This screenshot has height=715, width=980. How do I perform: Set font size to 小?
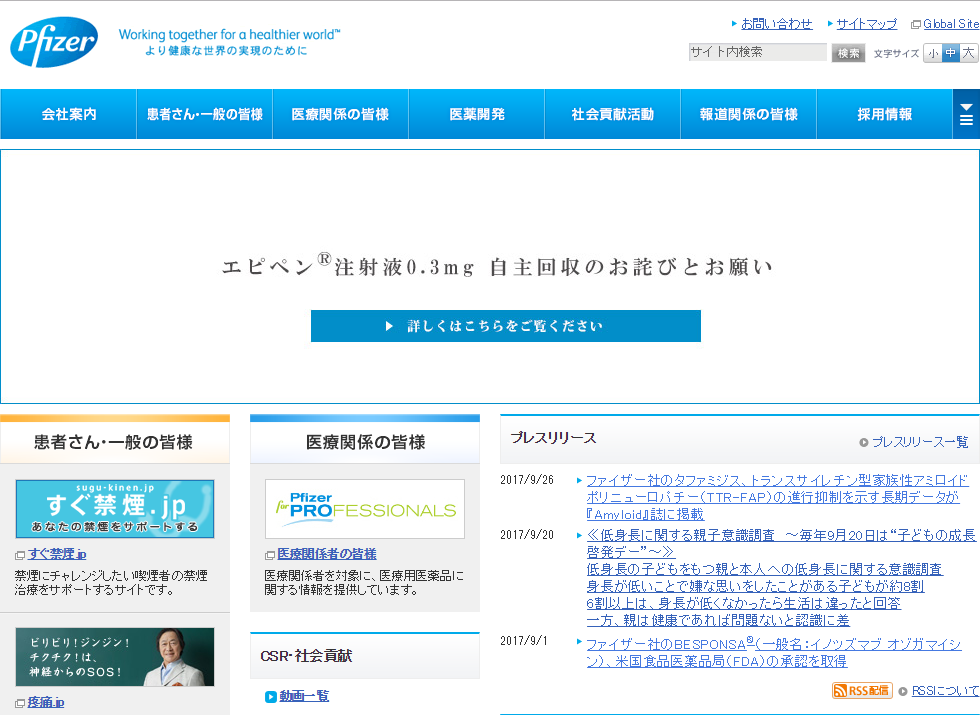point(933,53)
